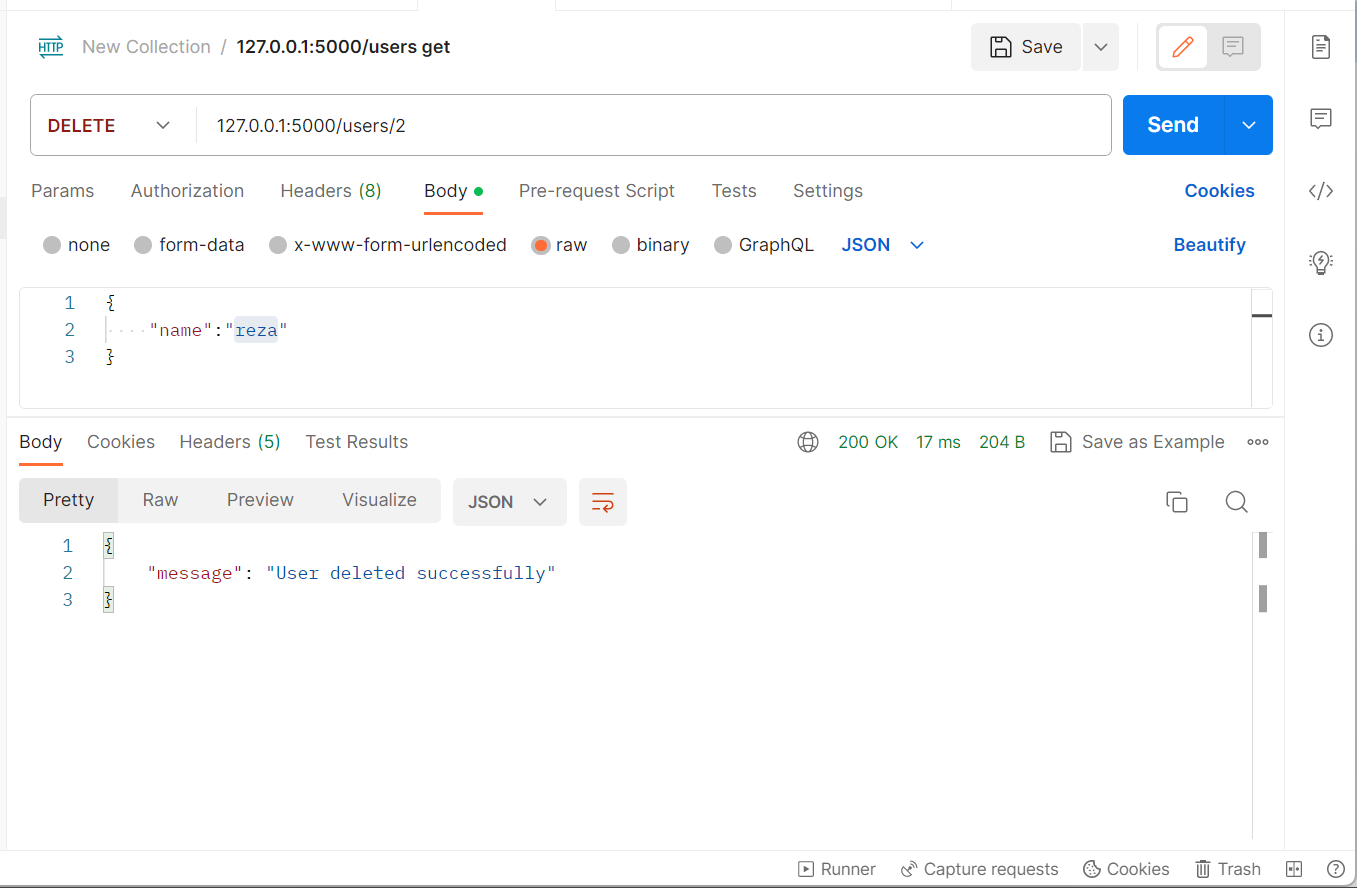Send the DELETE request
This screenshot has height=888, width=1357.
(1173, 125)
